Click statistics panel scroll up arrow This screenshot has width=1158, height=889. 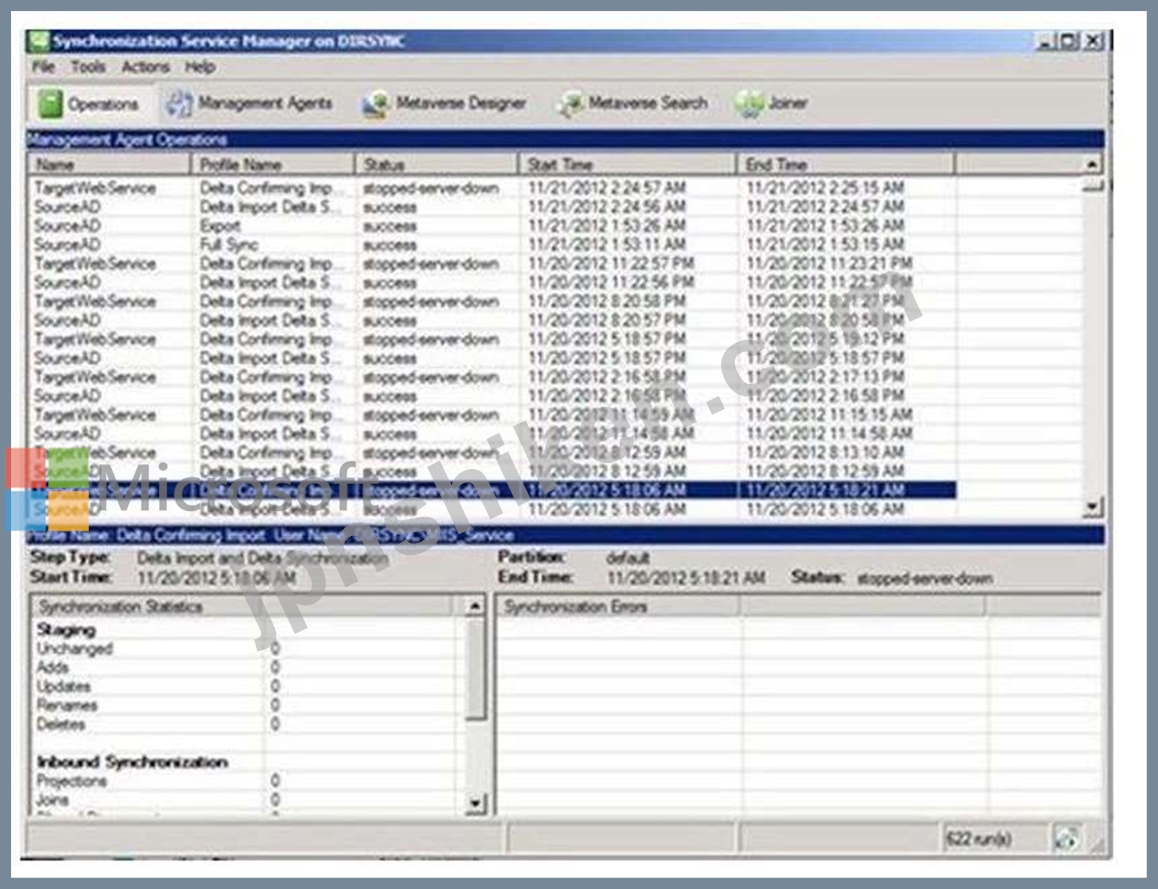(x=475, y=607)
